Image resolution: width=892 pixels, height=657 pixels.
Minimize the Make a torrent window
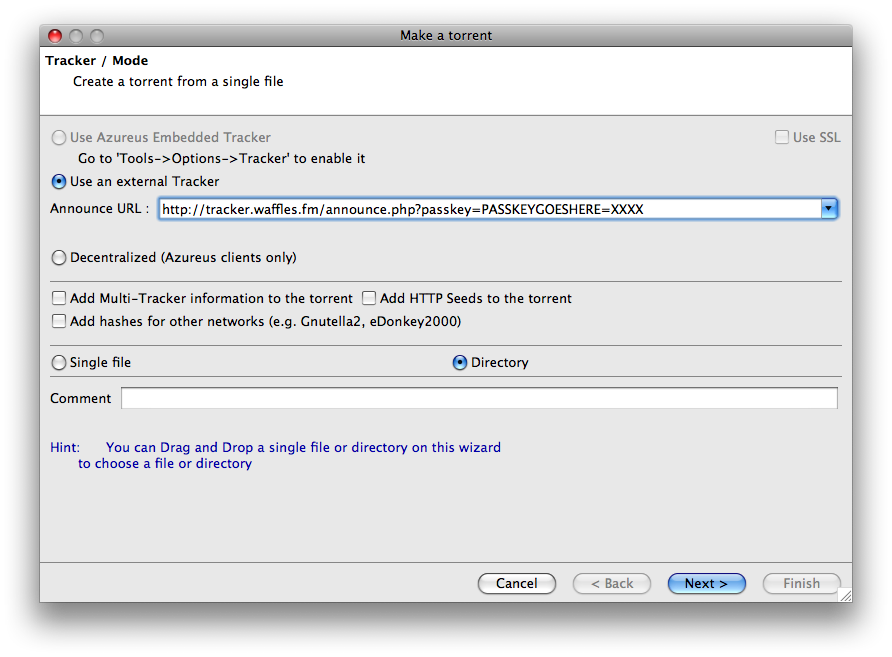click(76, 35)
